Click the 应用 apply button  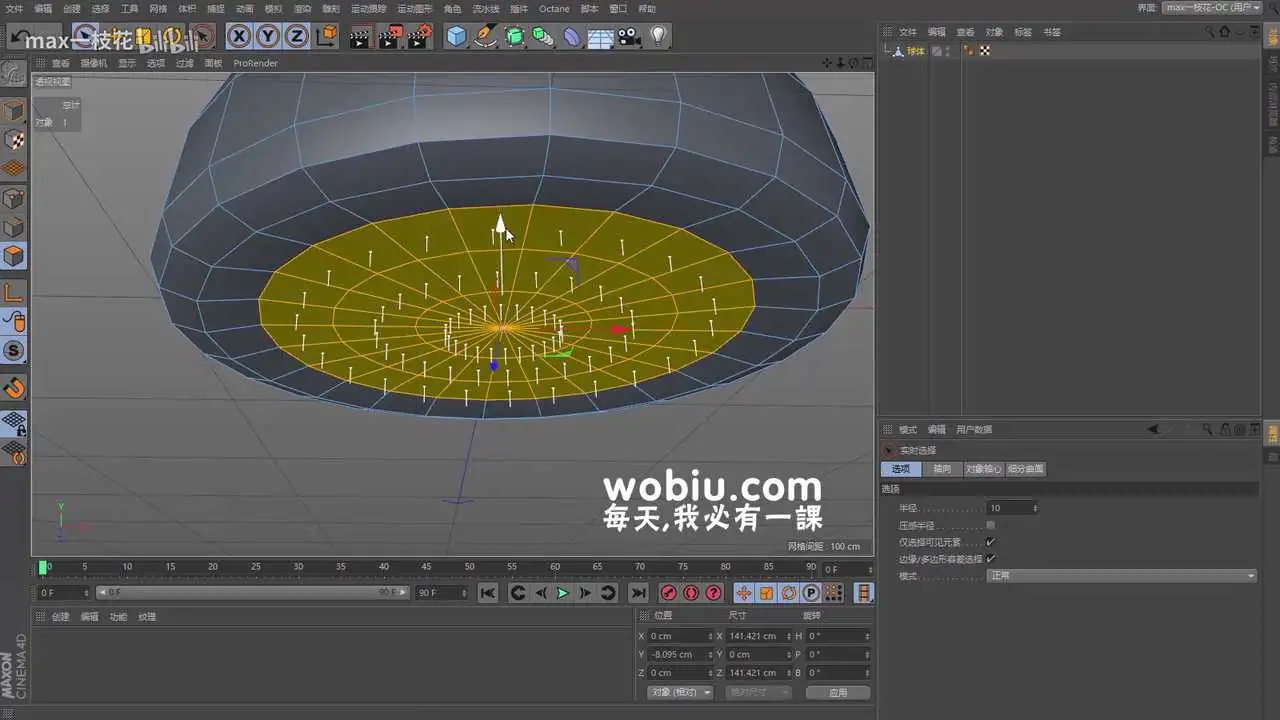838,692
